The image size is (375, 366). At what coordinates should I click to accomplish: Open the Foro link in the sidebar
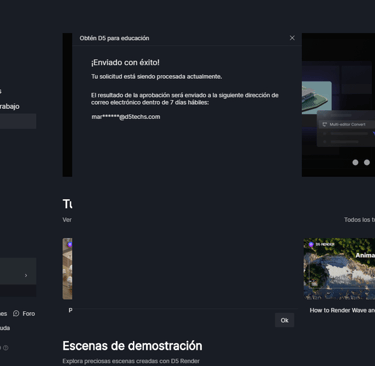point(29,314)
